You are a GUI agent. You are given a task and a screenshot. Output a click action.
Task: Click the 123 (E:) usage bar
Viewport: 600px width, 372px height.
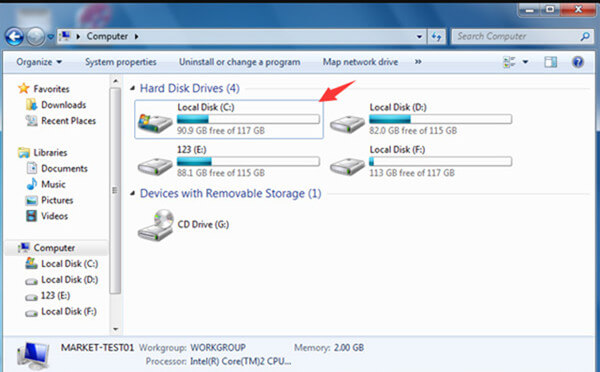(248, 162)
